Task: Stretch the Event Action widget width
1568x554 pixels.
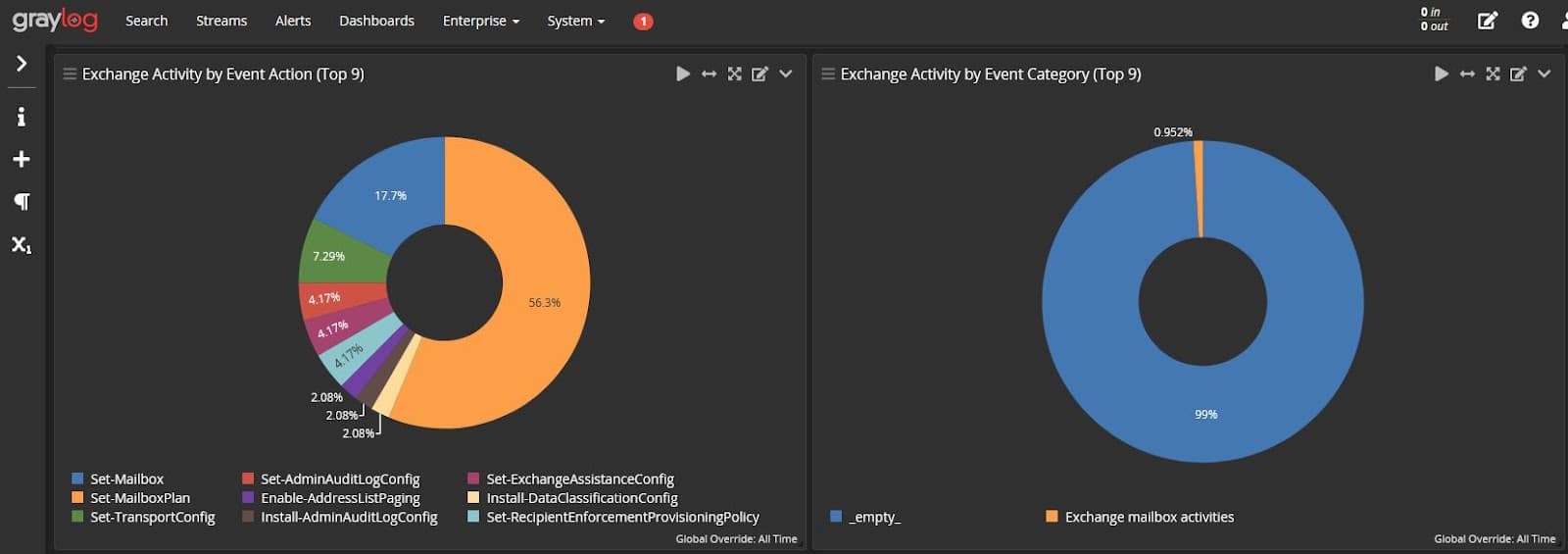Action: (709, 75)
